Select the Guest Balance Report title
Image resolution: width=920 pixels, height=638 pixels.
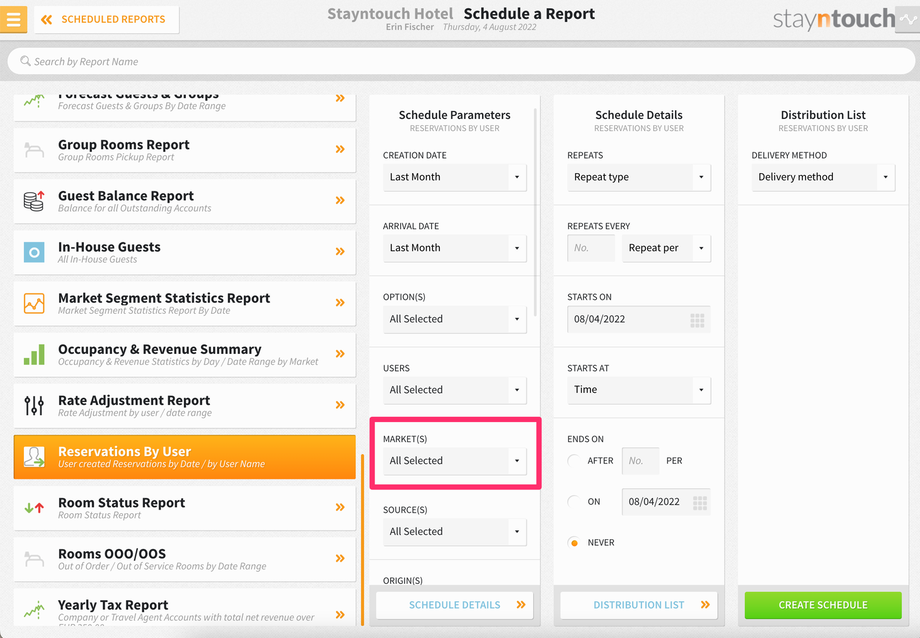click(x=126, y=195)
